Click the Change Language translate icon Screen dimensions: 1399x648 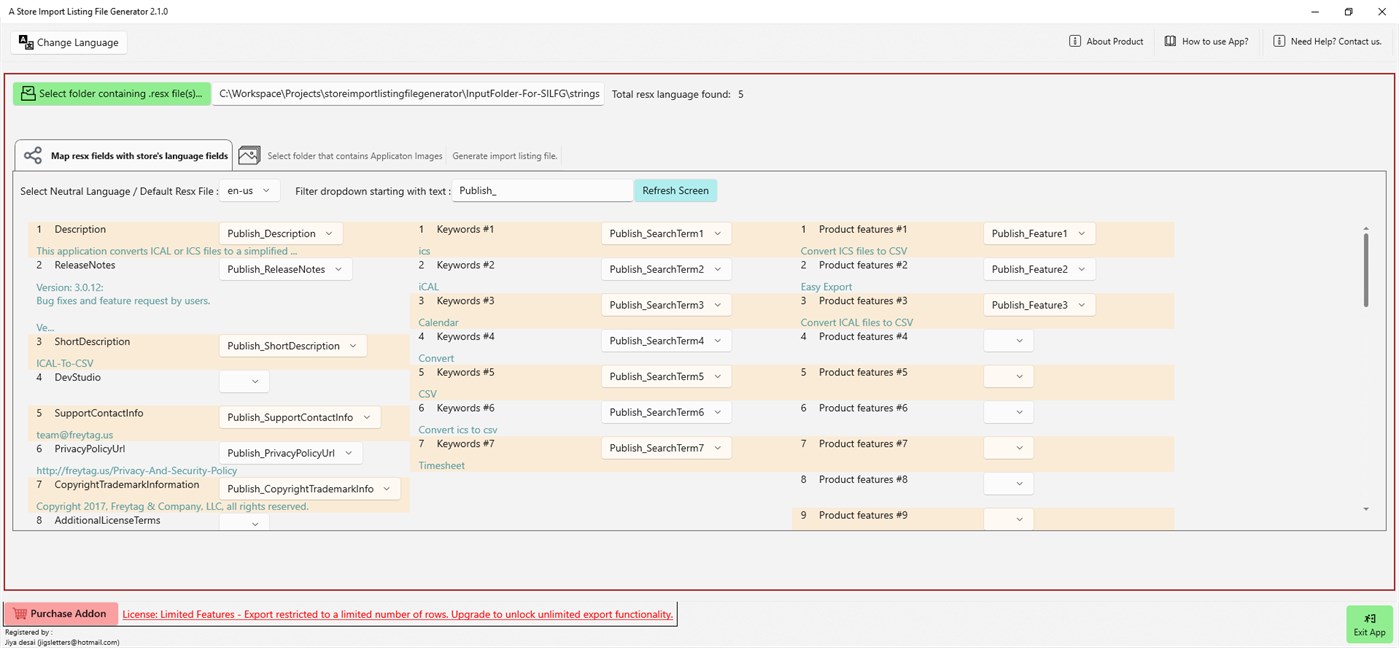(26, 42)
